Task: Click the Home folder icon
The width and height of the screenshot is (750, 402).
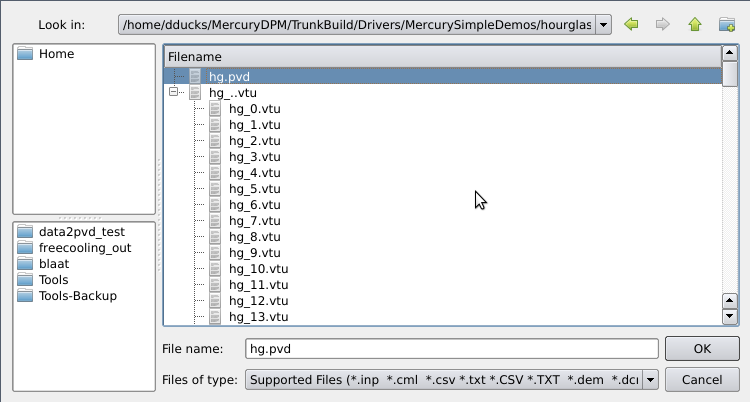Action: pyautogui.click(x=25, y=53)
